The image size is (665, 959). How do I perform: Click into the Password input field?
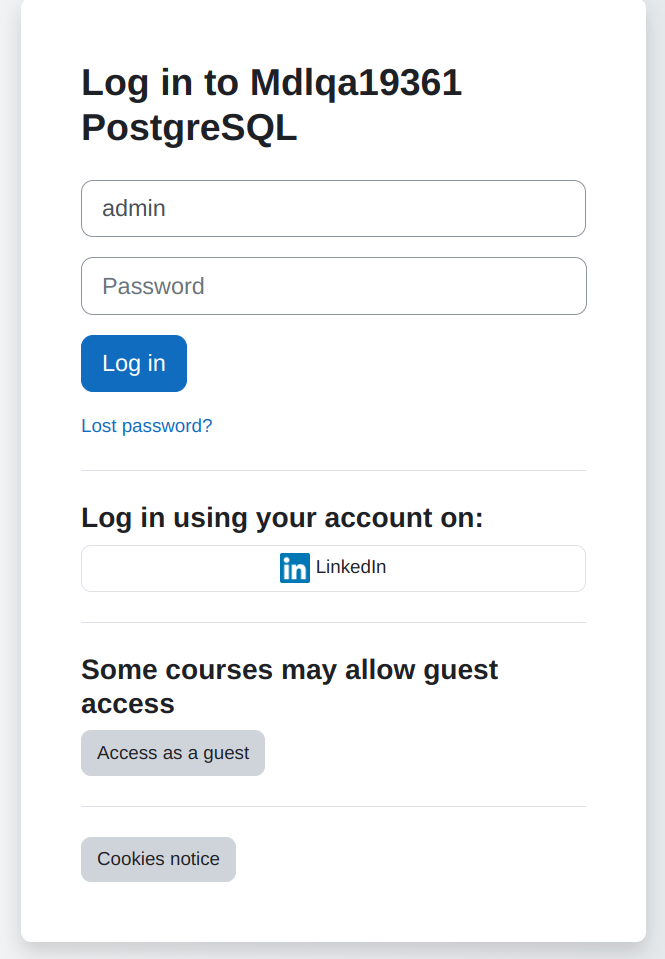pyautogui.click(x=334, y=286)
